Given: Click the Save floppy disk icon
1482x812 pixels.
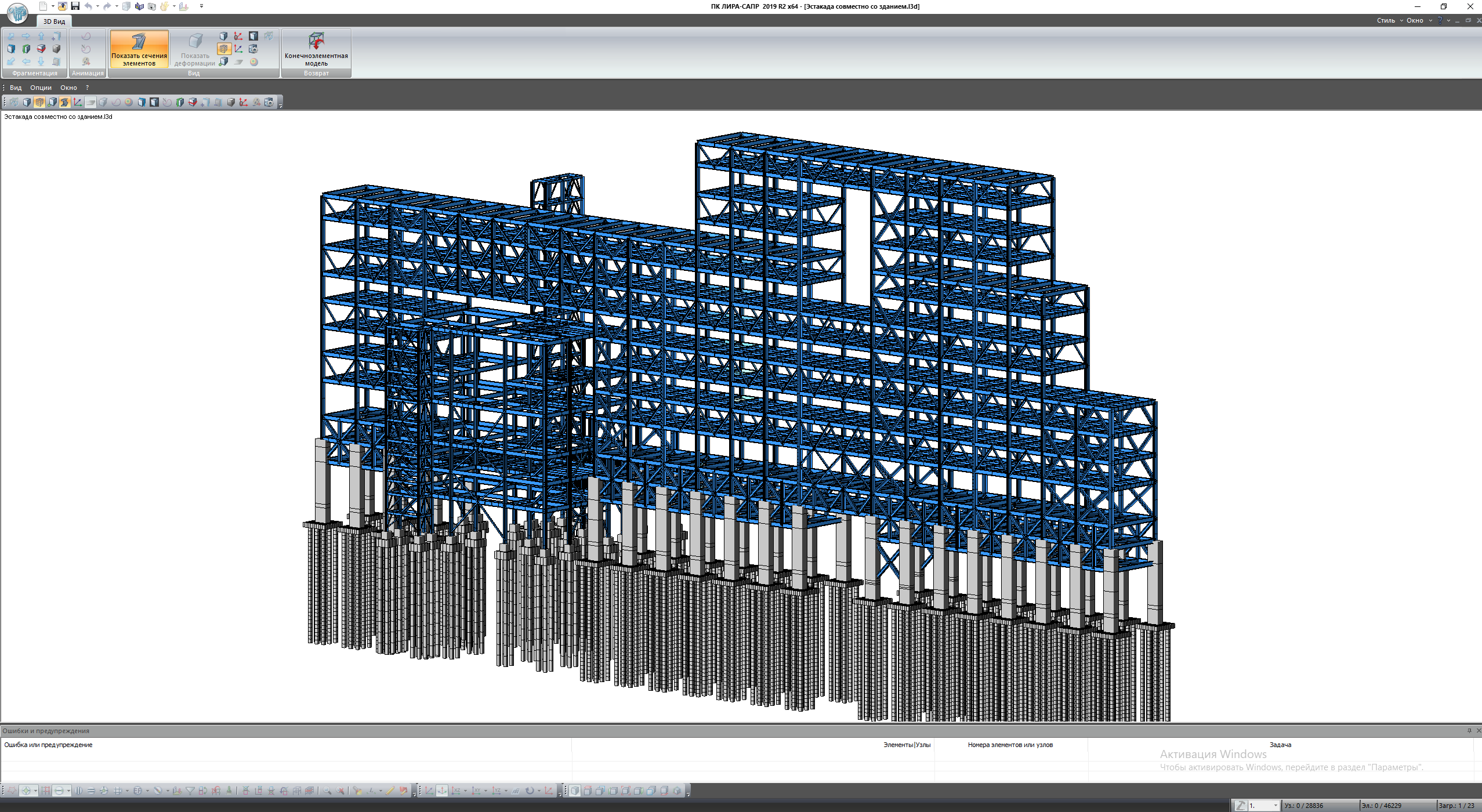Looking at the screenshot, I should point(75,6).
